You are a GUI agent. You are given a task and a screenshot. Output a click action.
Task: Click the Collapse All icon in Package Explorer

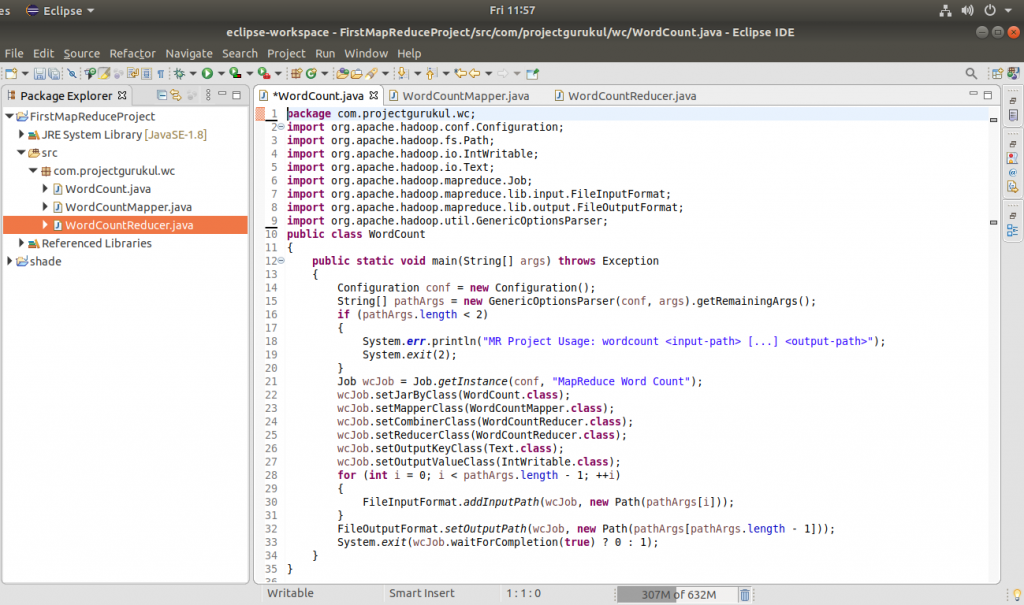(161, 95)
